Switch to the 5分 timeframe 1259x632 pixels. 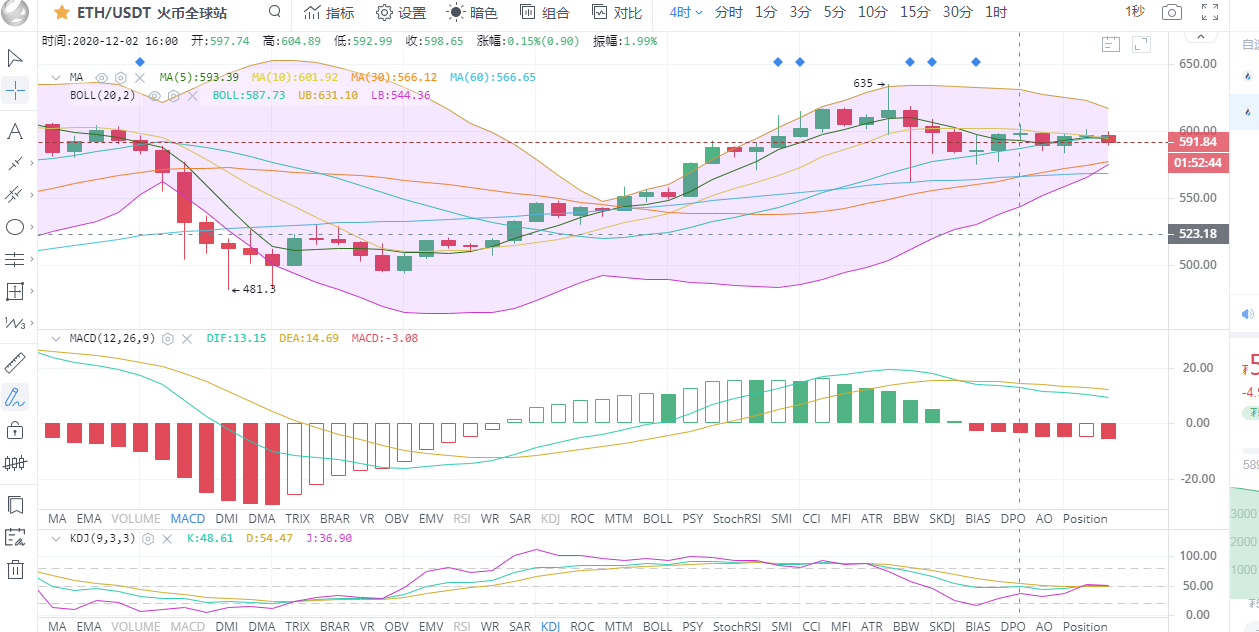click(834, 13)
